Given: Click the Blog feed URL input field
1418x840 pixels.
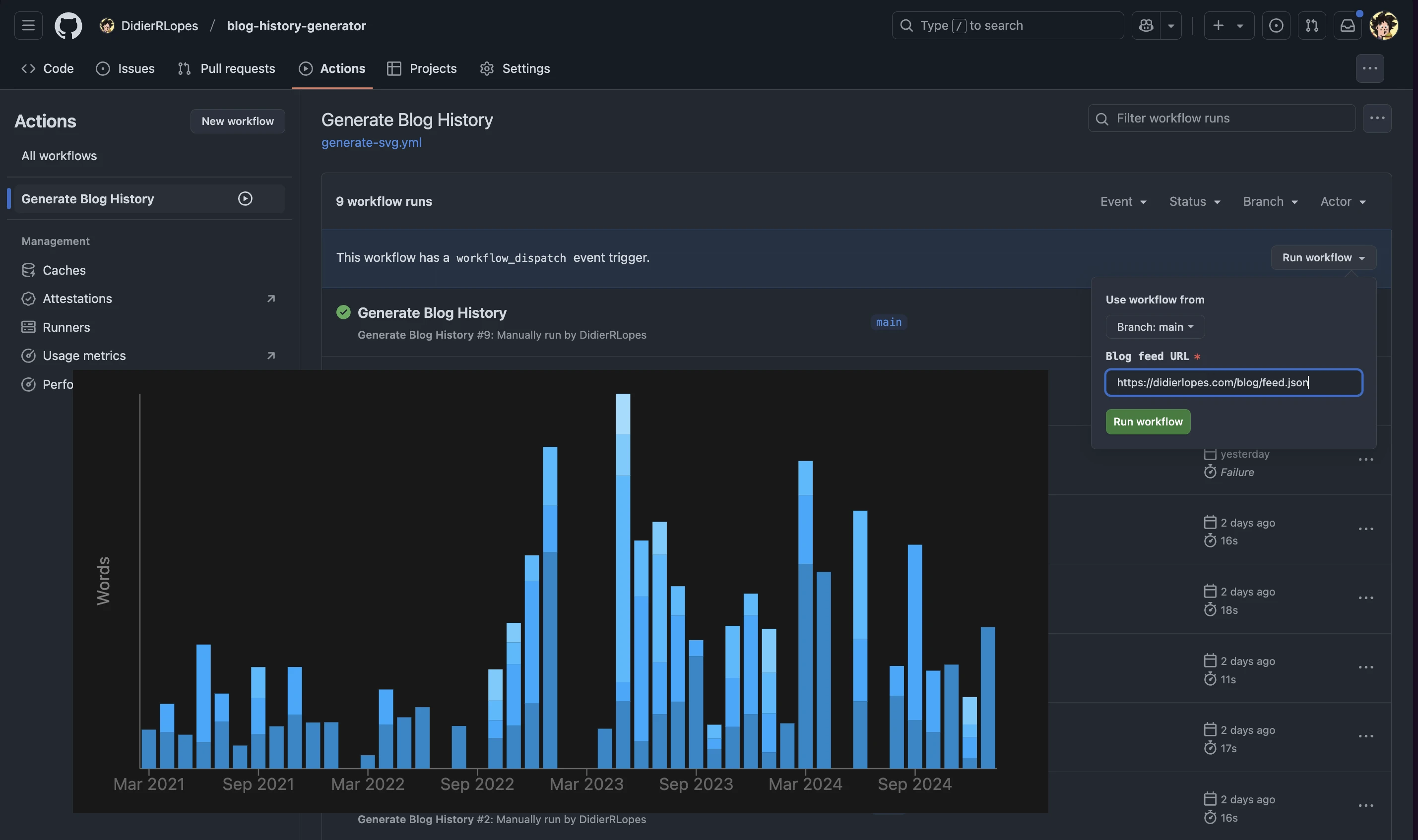Looking at the screenshot, I should click(x=1233, y=383).
